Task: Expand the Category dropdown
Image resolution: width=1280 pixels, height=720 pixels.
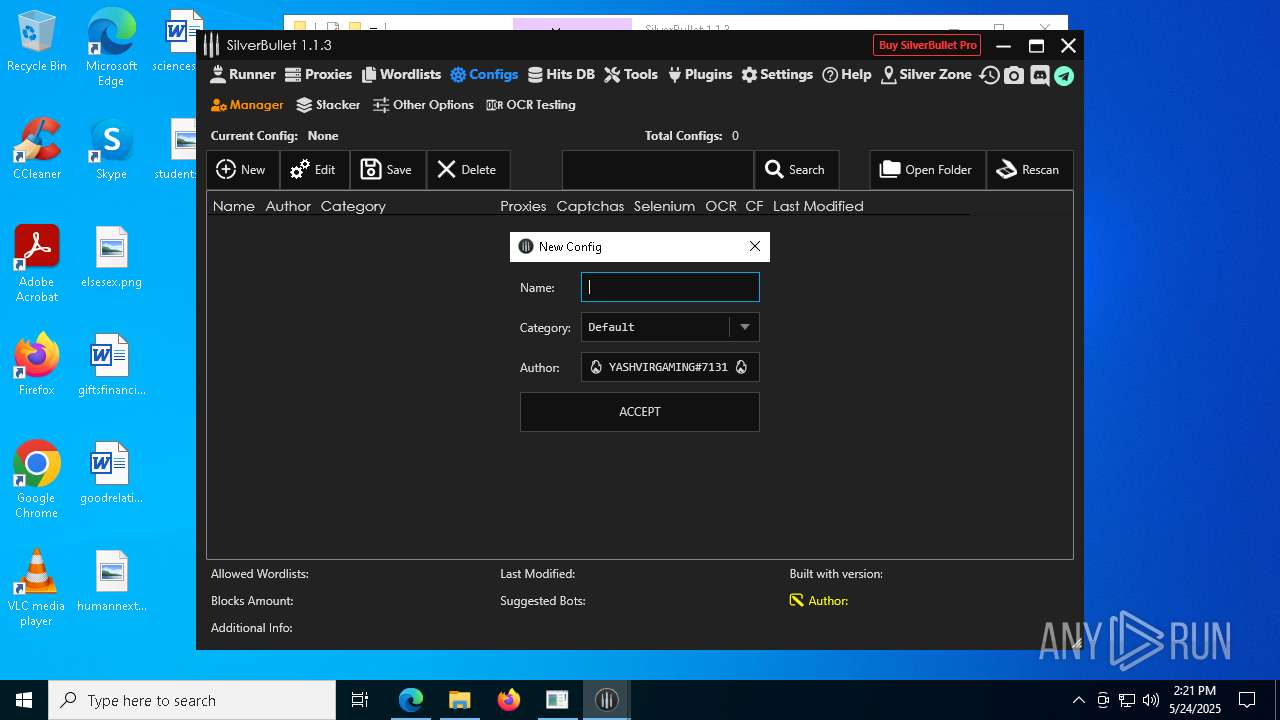Action: tap(744, 327)
